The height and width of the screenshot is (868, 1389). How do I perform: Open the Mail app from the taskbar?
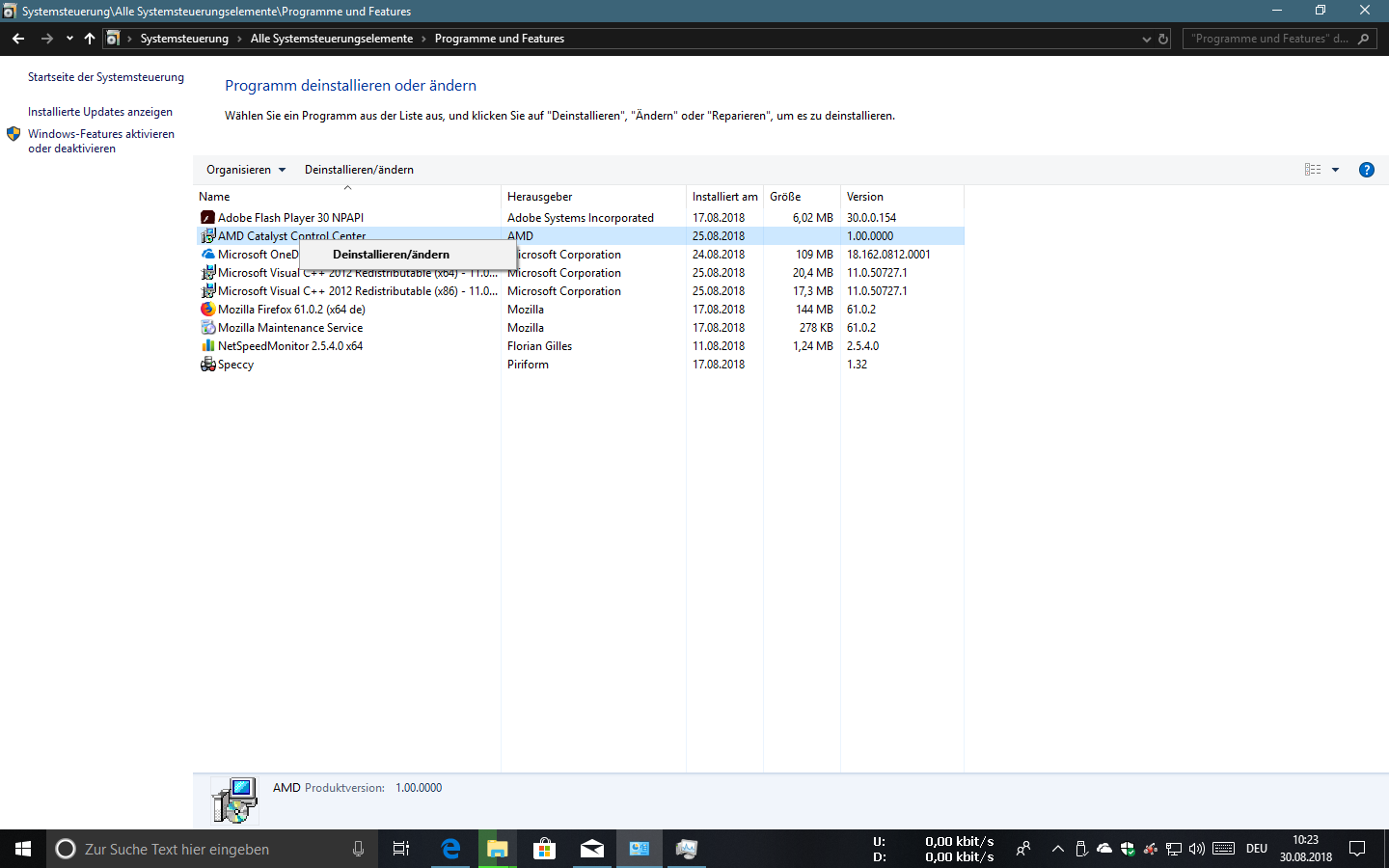(x=592, y=849)
